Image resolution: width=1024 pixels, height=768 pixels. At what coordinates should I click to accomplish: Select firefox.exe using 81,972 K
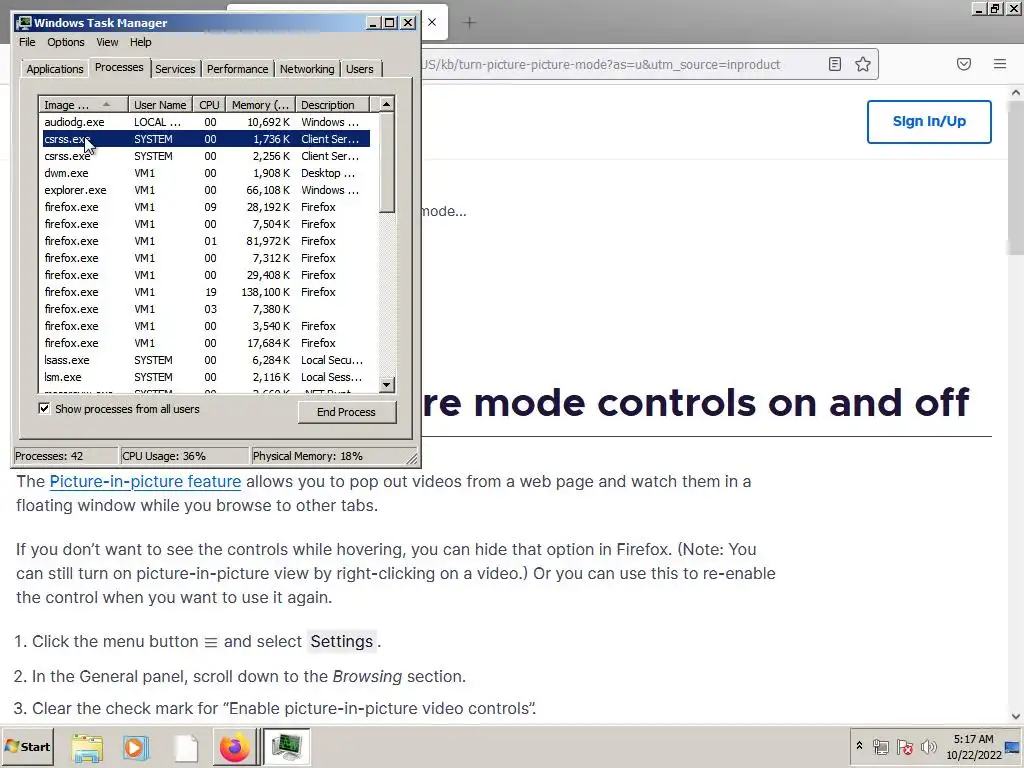pyautogui.click(x=206, y=241)
